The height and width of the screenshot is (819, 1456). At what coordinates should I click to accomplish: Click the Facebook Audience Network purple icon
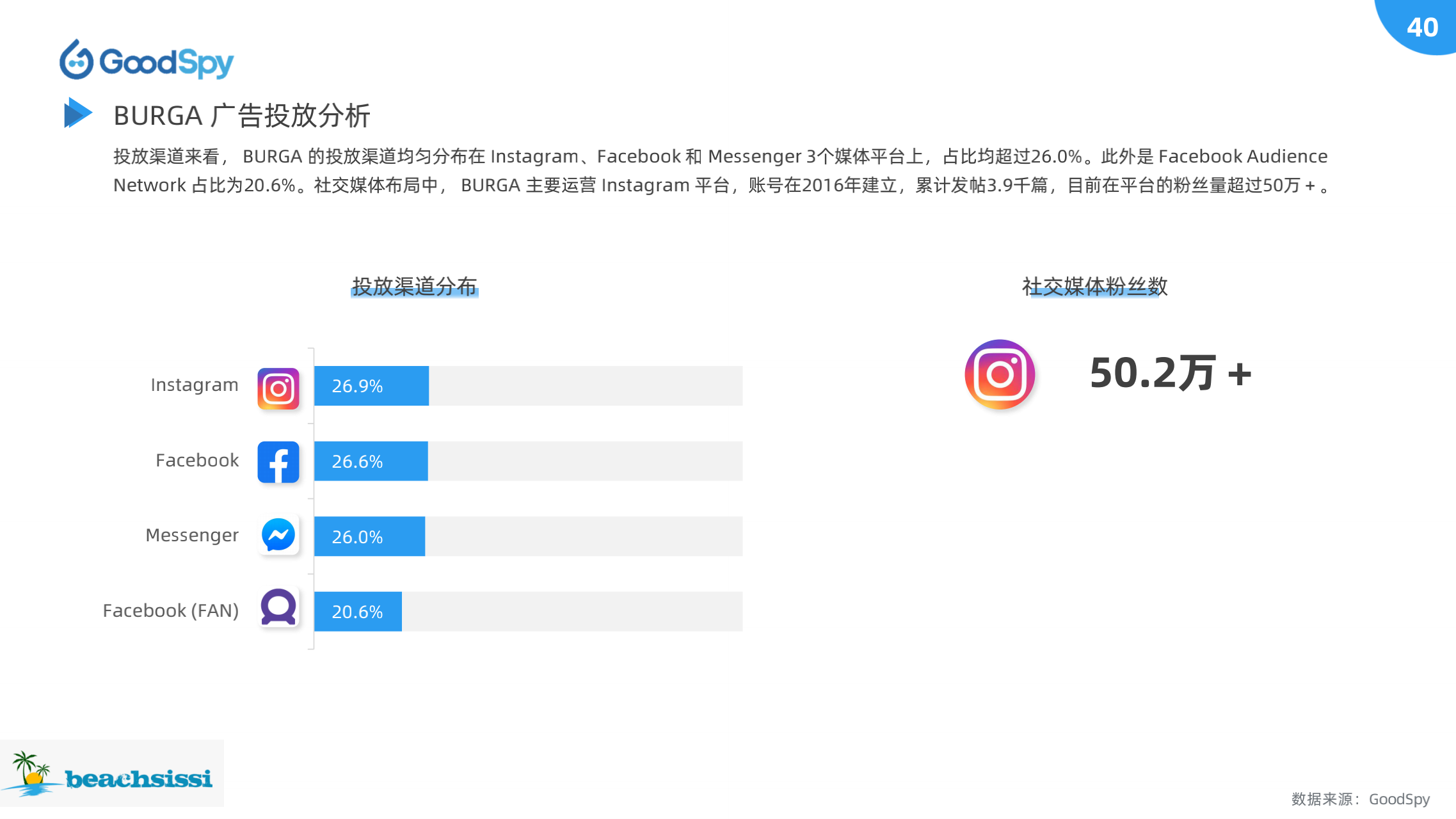(278, 607)
